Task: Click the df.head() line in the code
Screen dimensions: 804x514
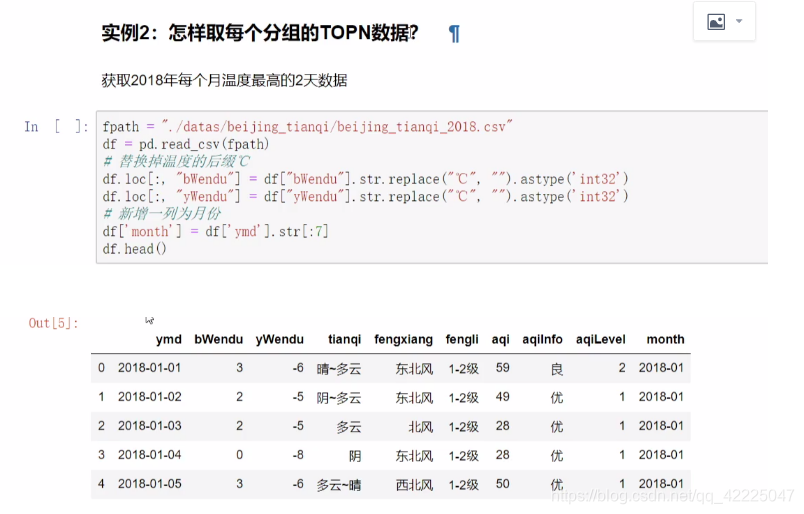Action: click(x=134, y=249)
